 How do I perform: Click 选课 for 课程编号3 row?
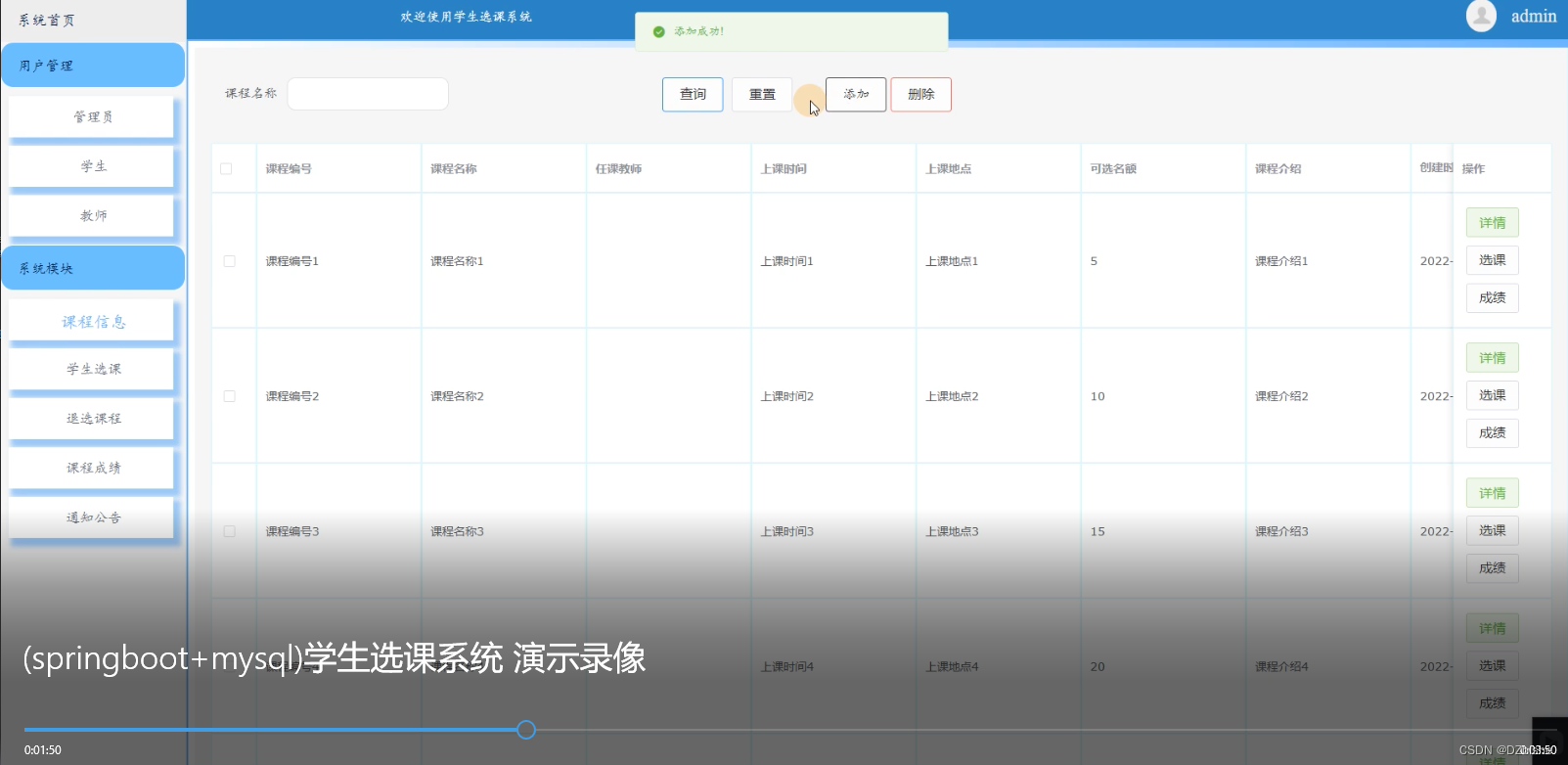point(1492,530)
